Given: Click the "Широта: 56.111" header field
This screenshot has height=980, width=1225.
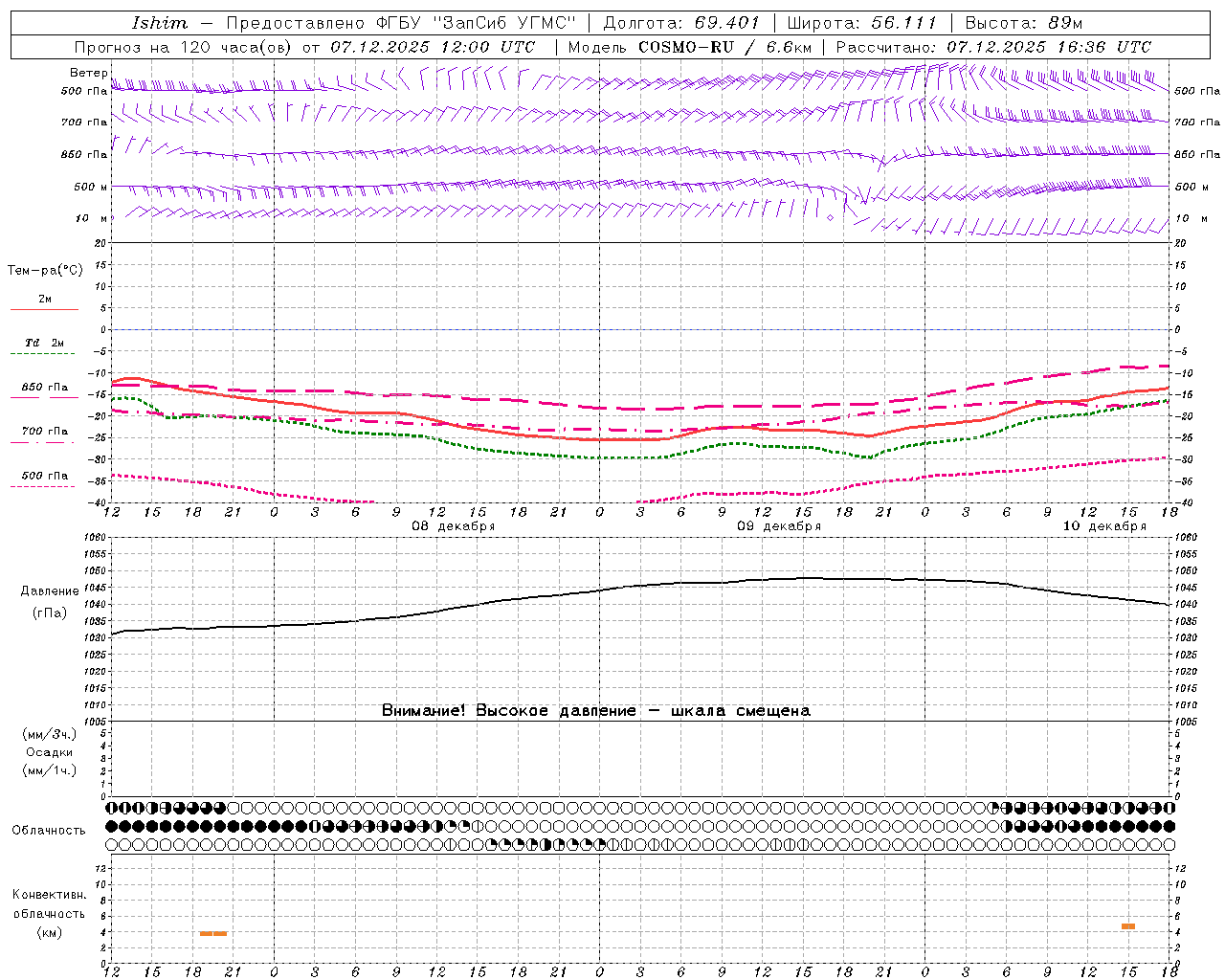Looking at the screenshot, I should 861,23.
